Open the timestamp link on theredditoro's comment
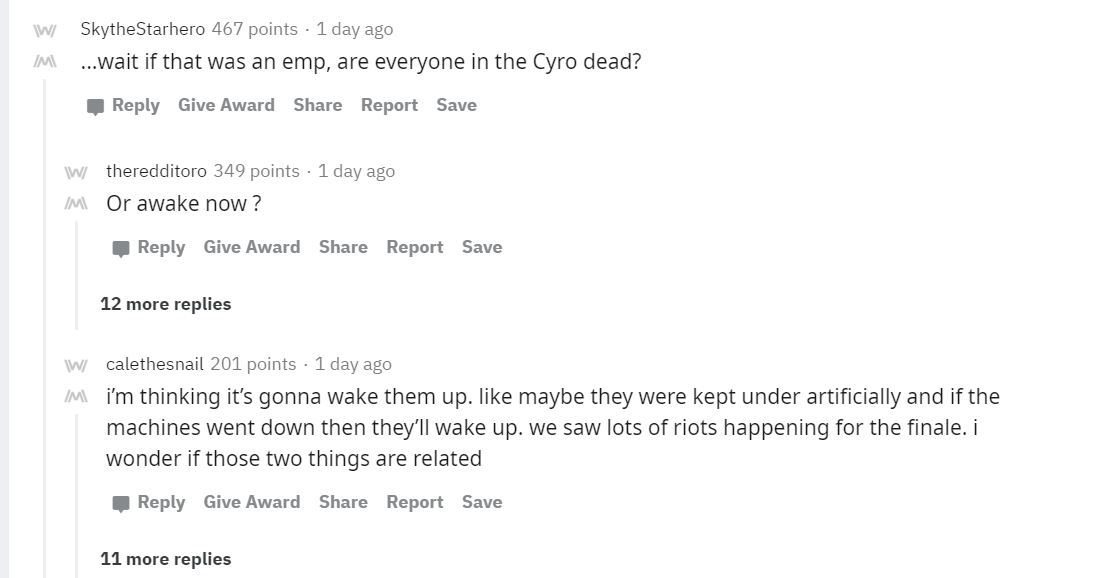 pos(356,171)
